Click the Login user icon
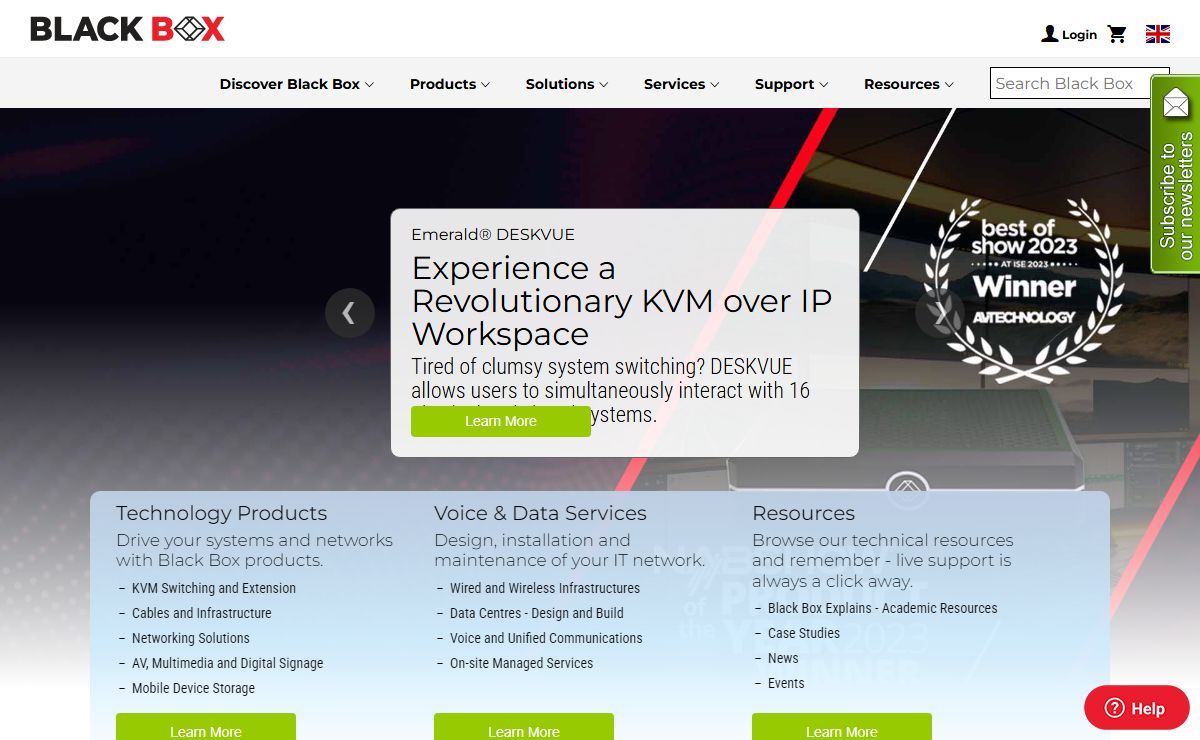 pyautogui.click(x=1049, y=34)
